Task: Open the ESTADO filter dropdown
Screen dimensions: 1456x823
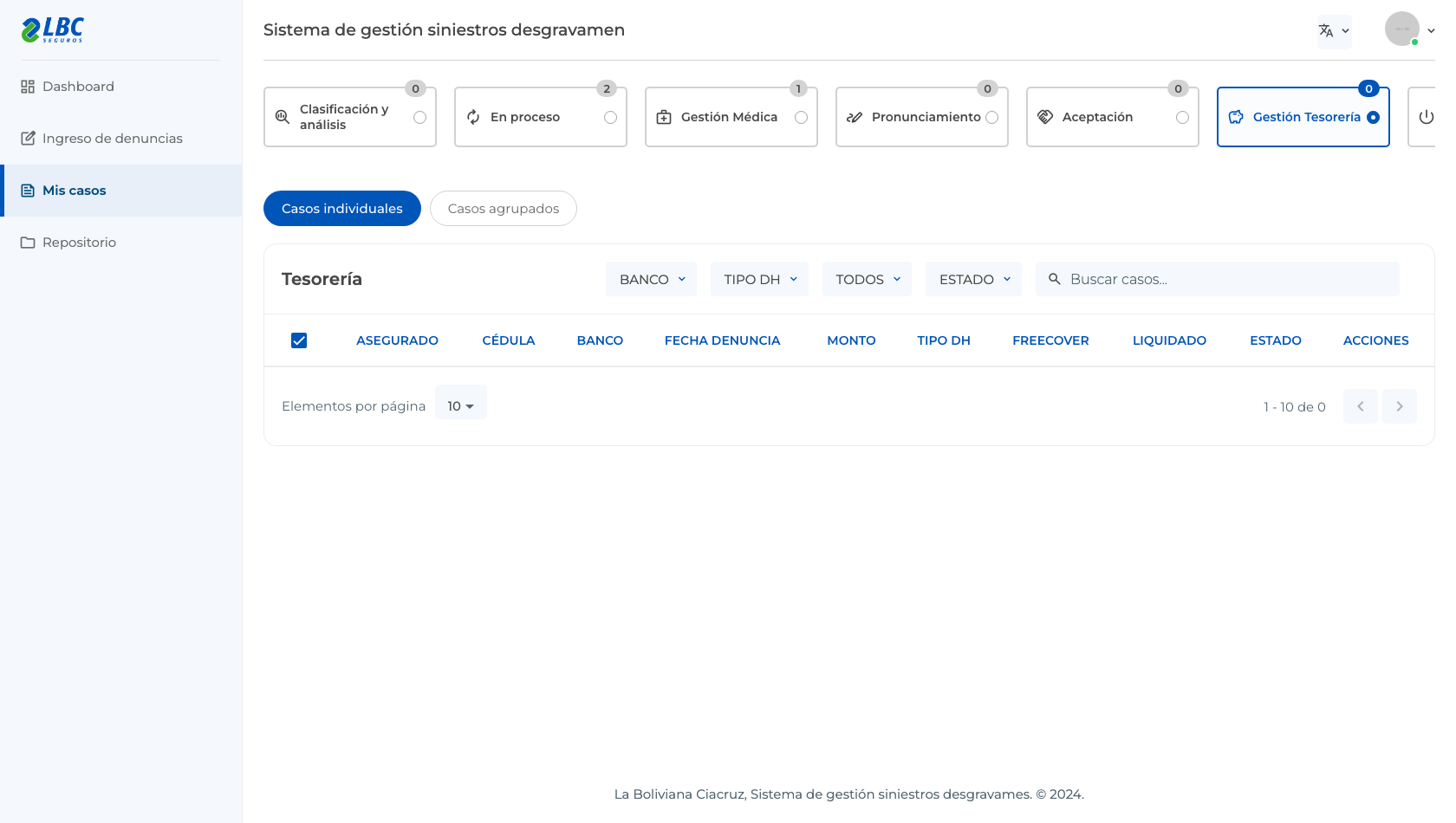Action: point(974,279)
